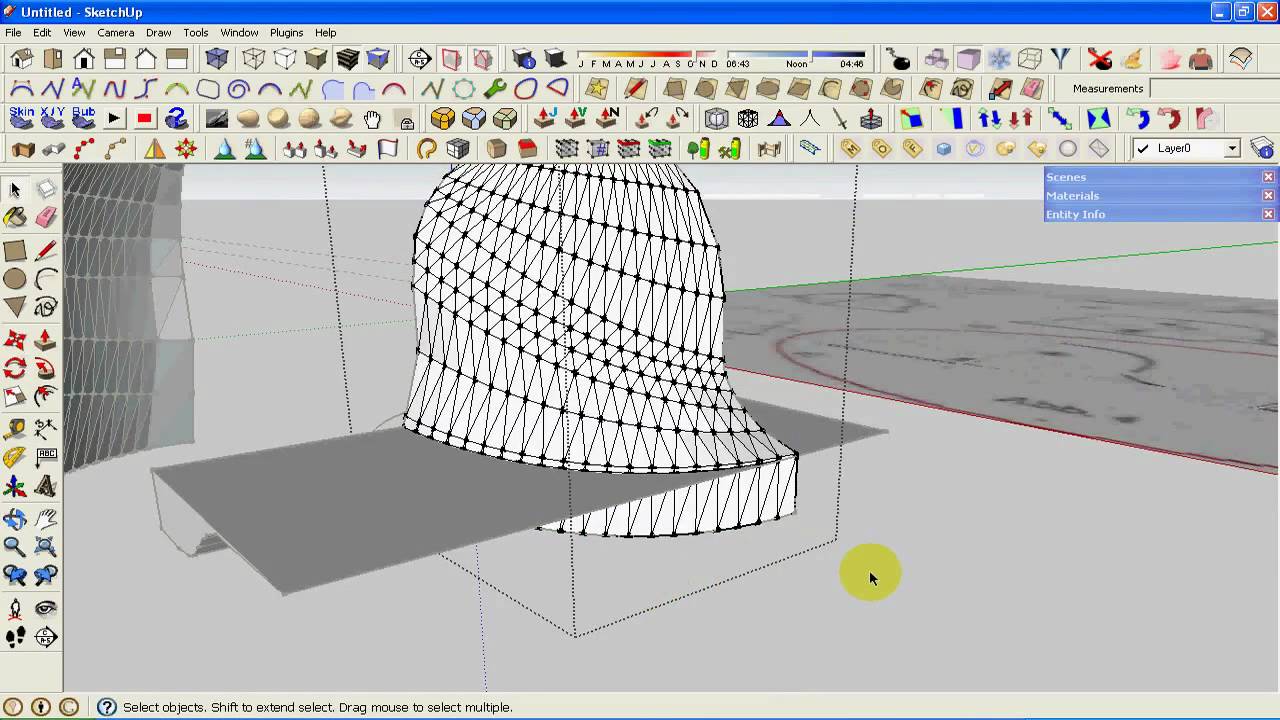
Task: Select the Tape Measure tool
Action: [15, 430]
